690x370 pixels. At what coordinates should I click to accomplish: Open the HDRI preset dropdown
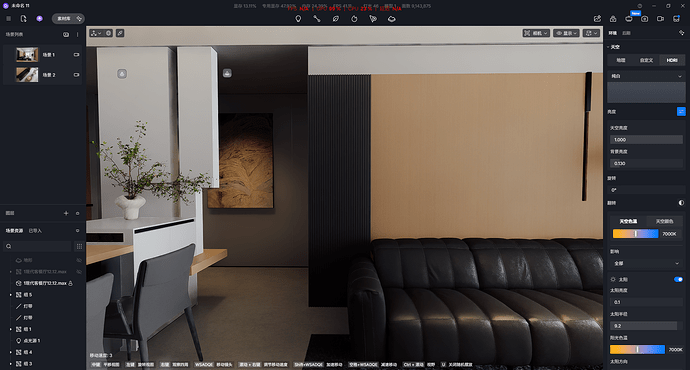coord(646,76)
